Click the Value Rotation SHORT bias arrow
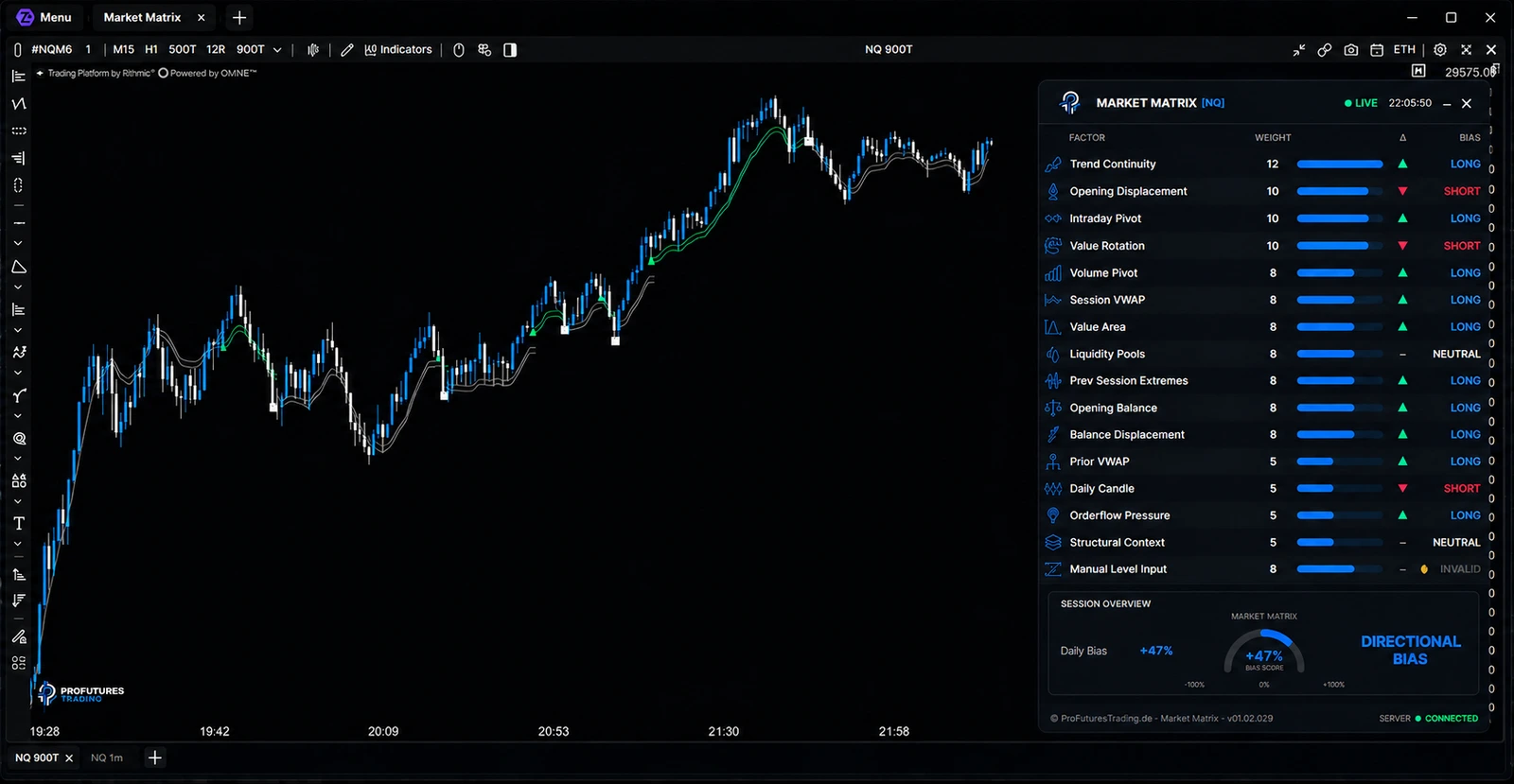Image resolution: width=1514 pixels, height=784 pixels. coord(1402,246)
